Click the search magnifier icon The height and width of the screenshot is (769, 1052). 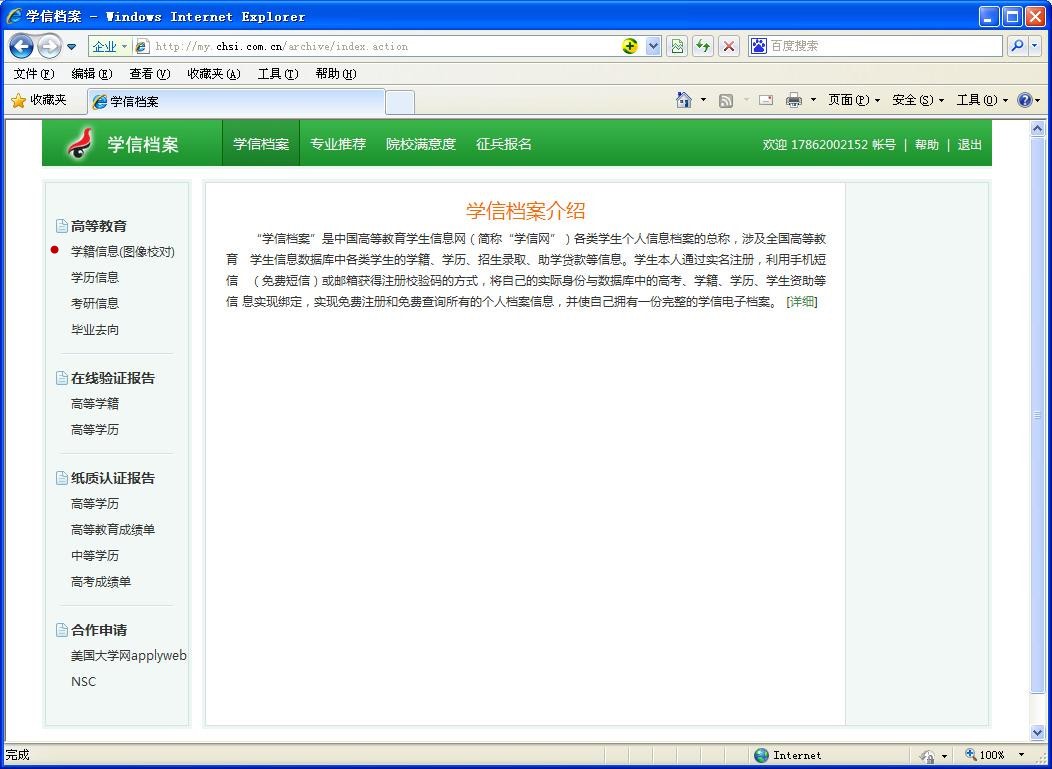coord(1017,46)
